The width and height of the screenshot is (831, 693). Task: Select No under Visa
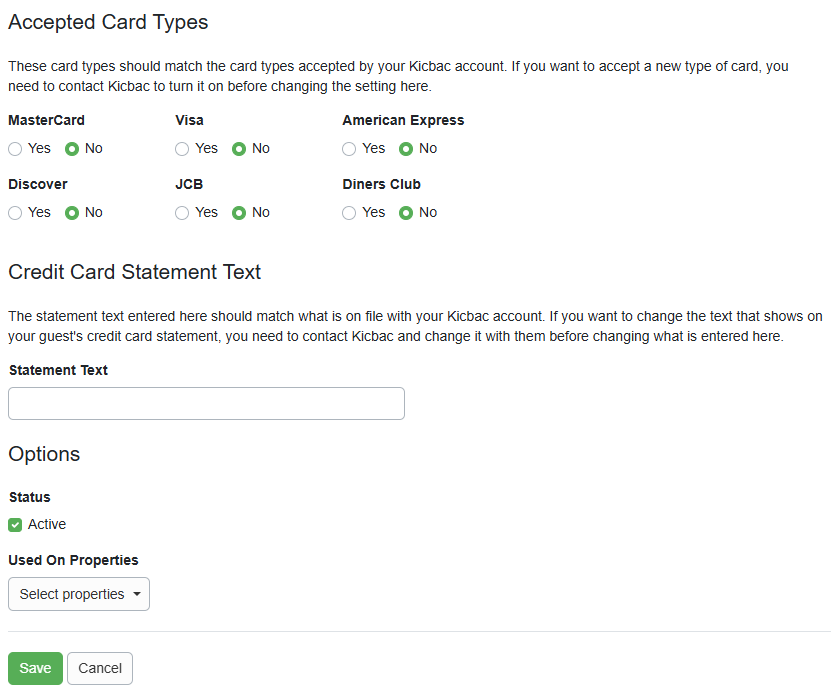click(237, 148)
